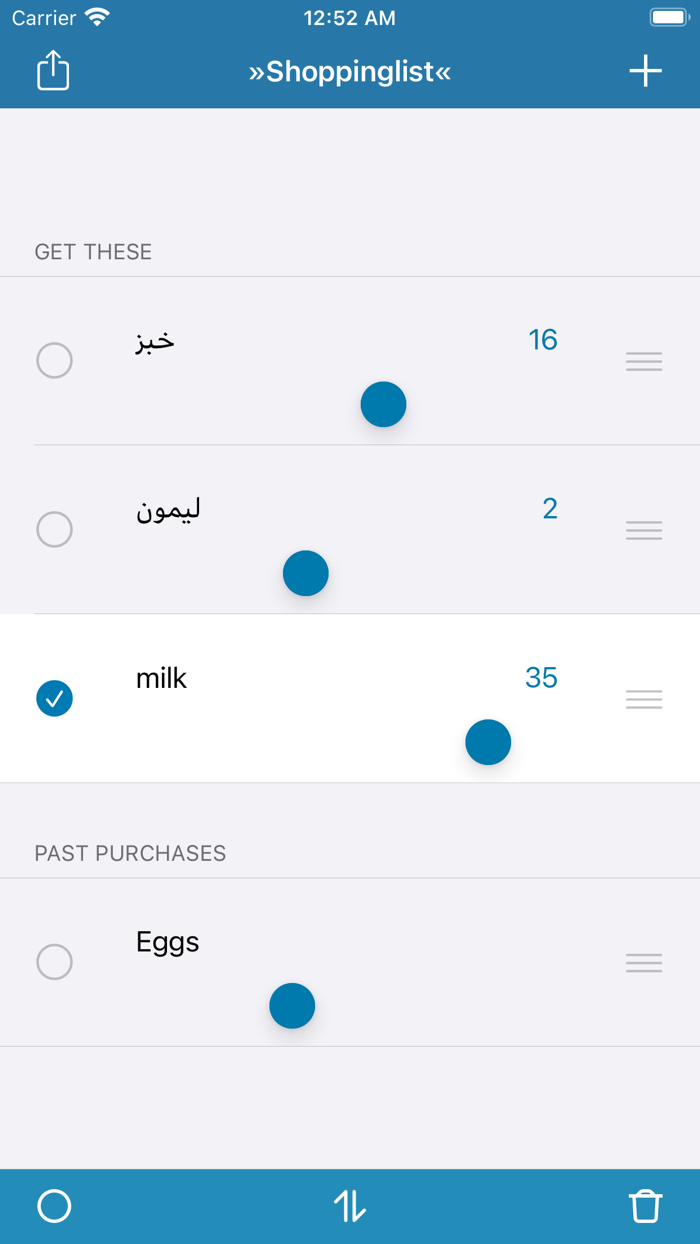Tap the blue dot below milk
This screenshot has width=700, height=1244.
click(488, 742)
